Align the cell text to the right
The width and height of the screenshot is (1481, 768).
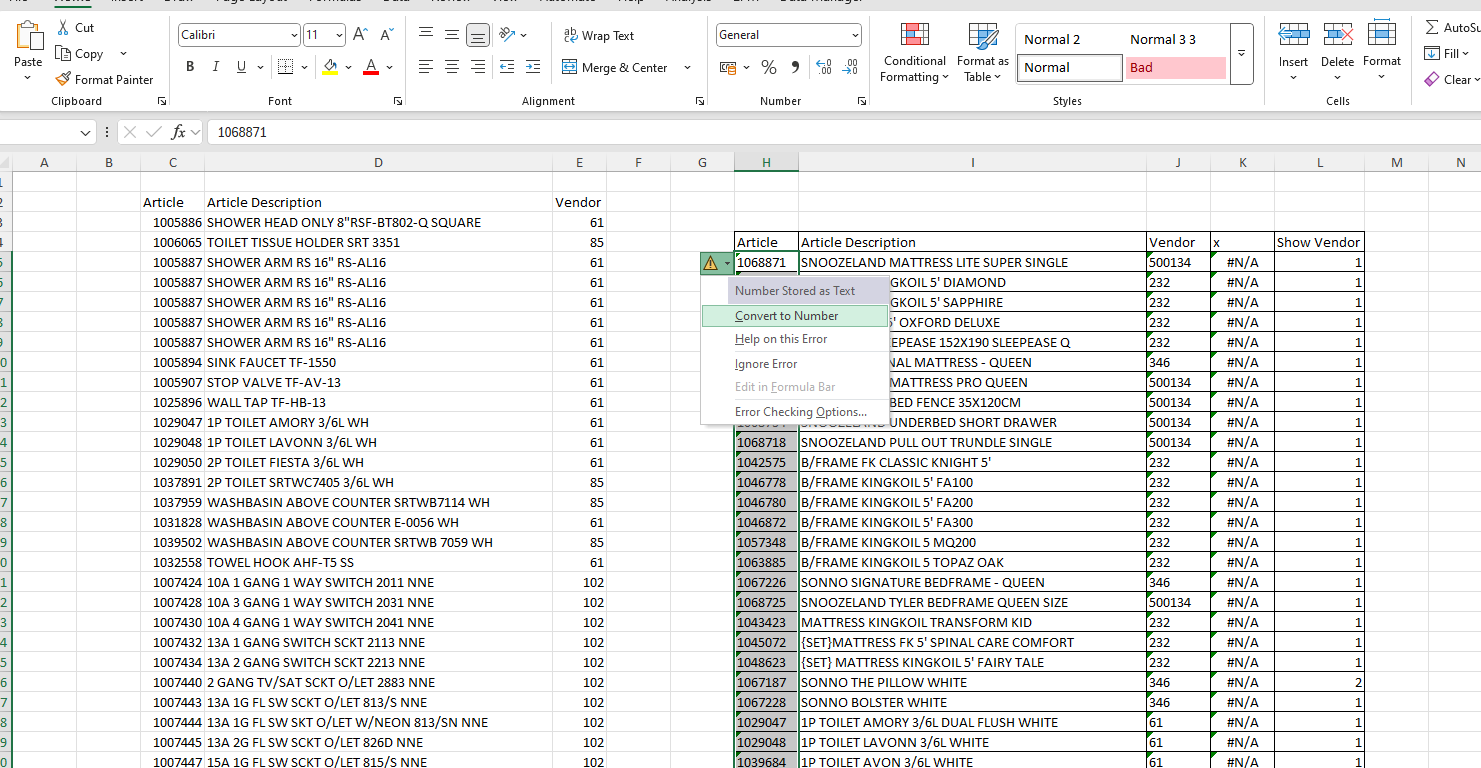(x=478, y=67)
